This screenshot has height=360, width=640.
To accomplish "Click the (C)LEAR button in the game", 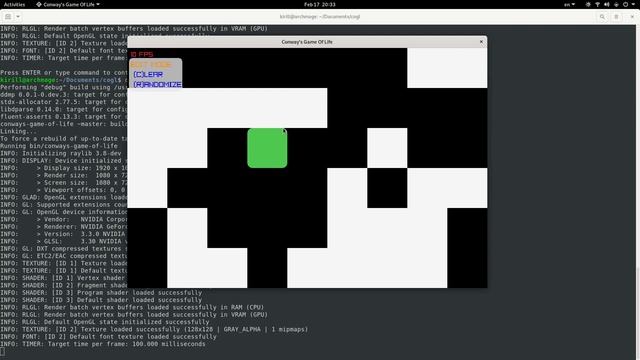I will (x=148, y=74).
